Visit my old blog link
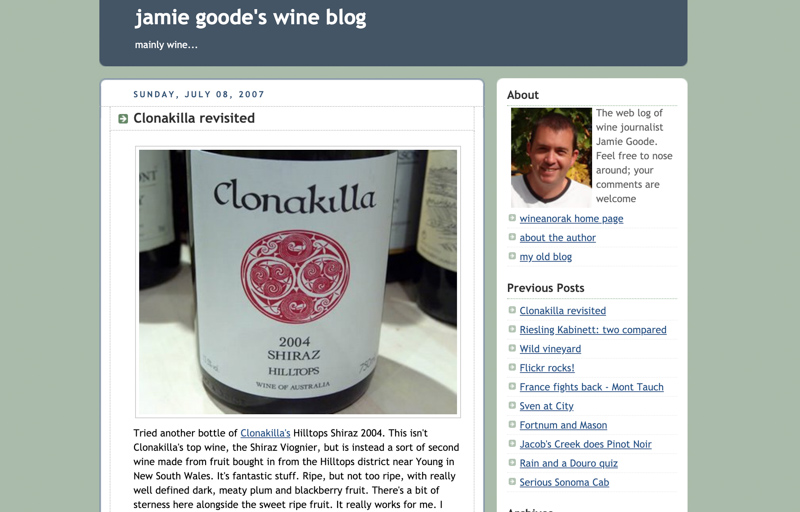 click(x=545, y=257)
